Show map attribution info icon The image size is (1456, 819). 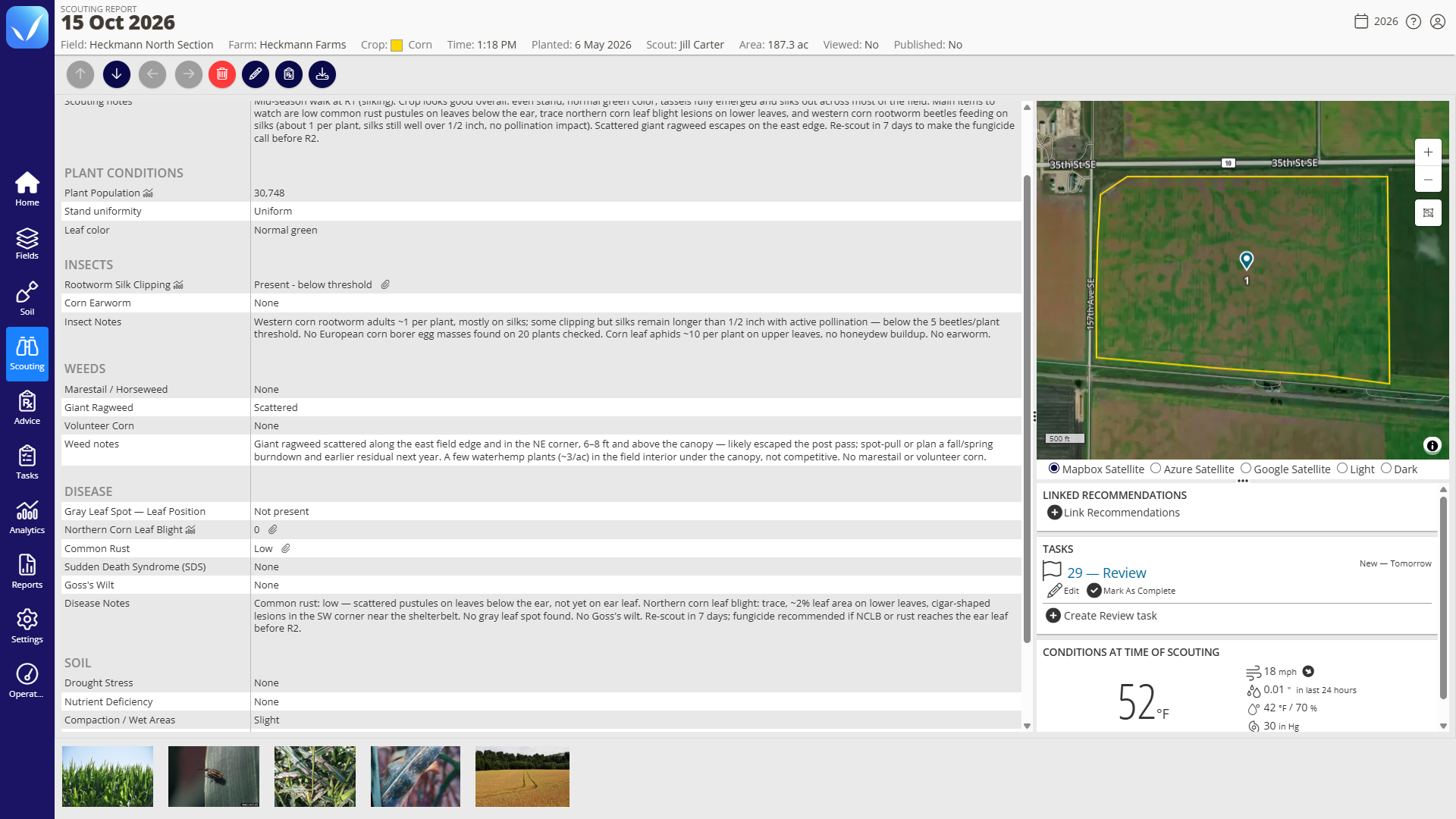tap(1432, 446)
